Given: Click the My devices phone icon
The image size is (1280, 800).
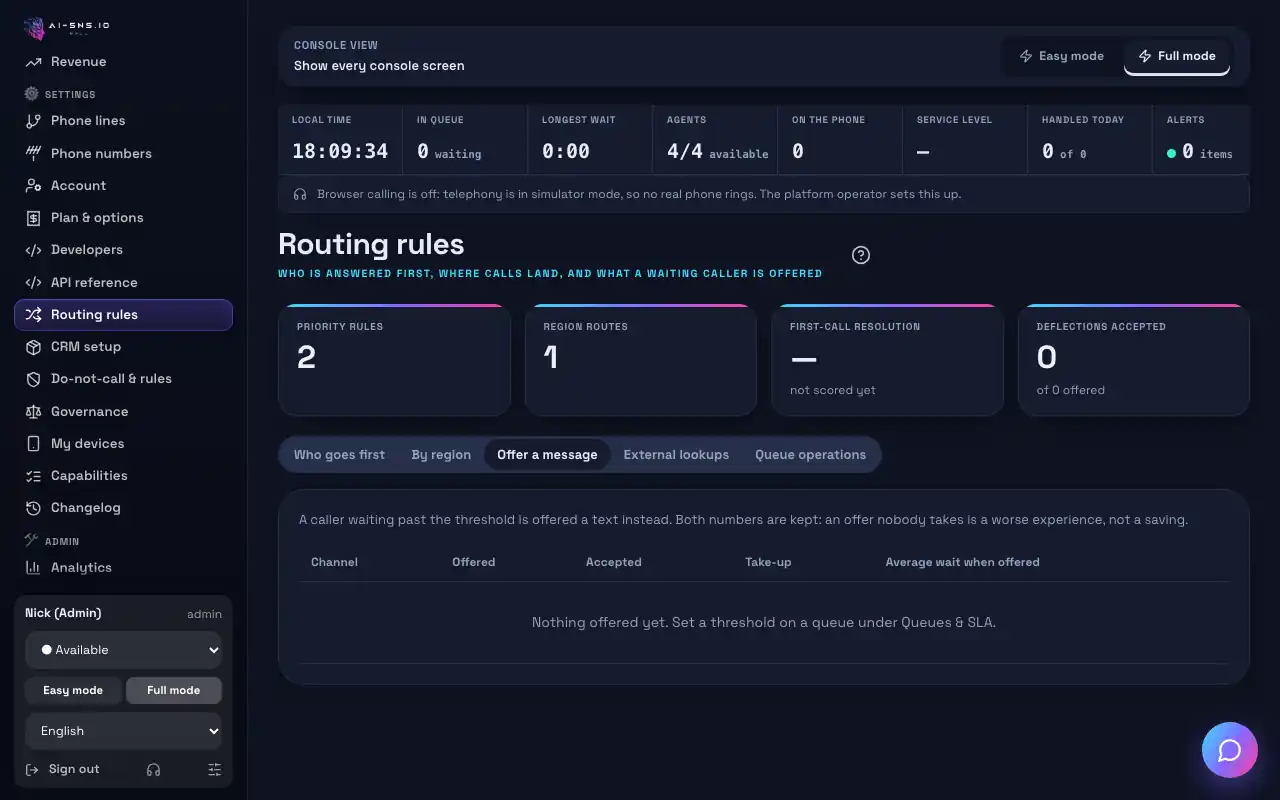Looking at the screenshot, I should [34, 444].
